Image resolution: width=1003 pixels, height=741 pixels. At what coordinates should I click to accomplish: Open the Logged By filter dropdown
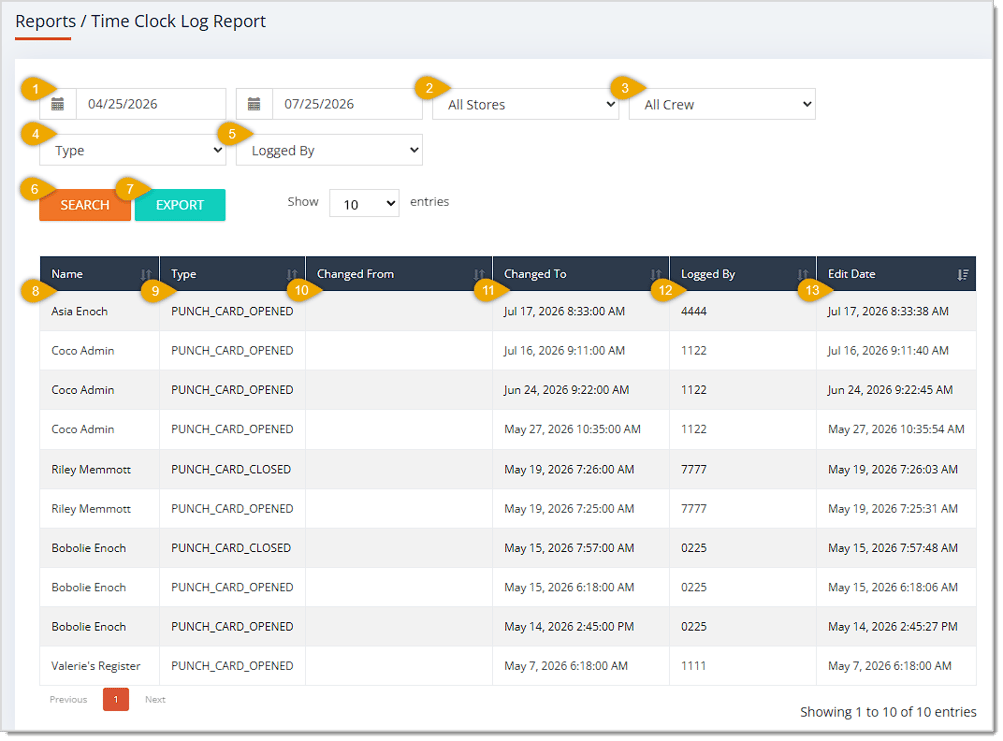pos(329,150)
